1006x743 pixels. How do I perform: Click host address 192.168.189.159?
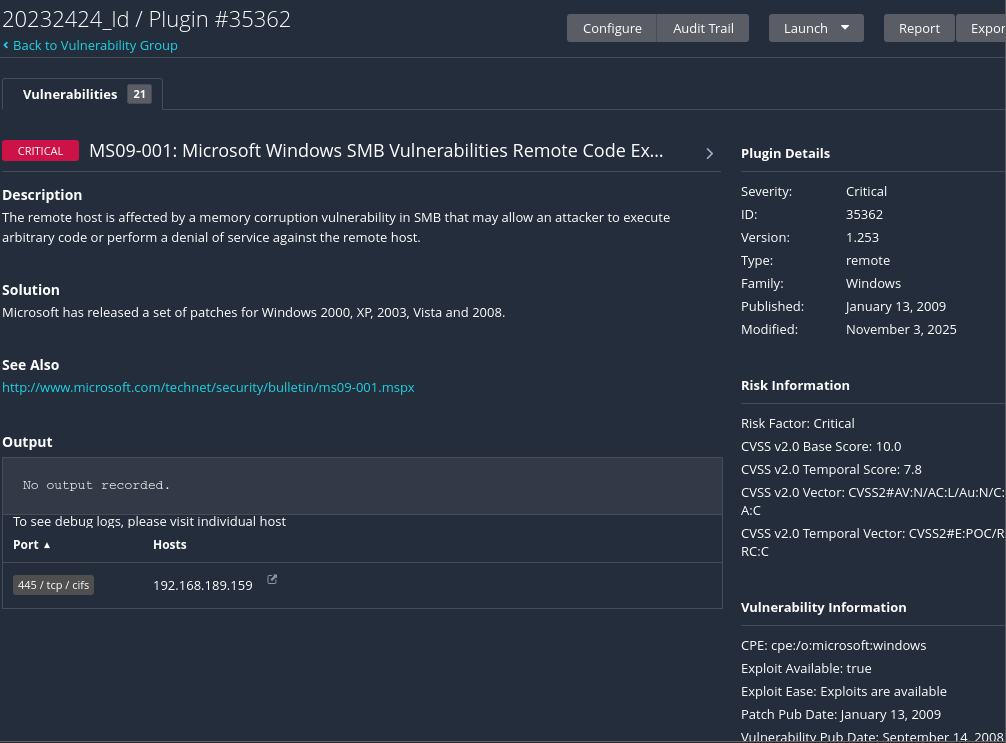[203, 585]
